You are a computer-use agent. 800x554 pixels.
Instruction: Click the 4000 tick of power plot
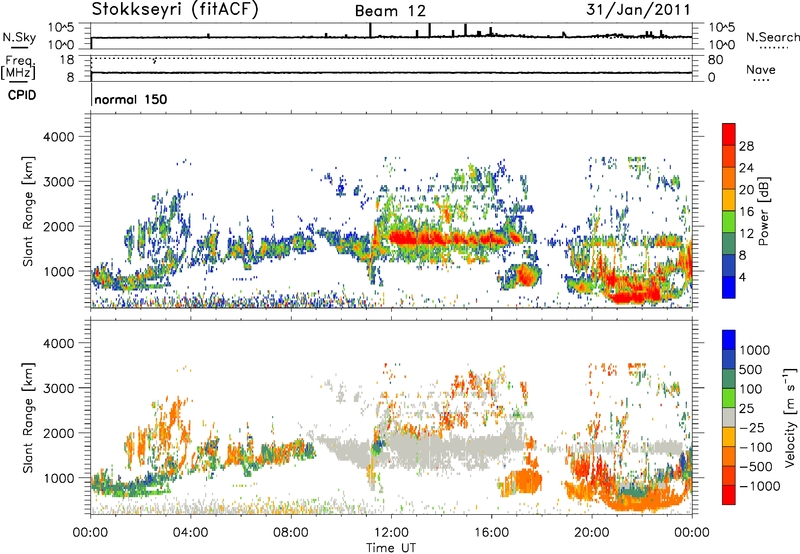pyautogui.click(x=59, y=137)
